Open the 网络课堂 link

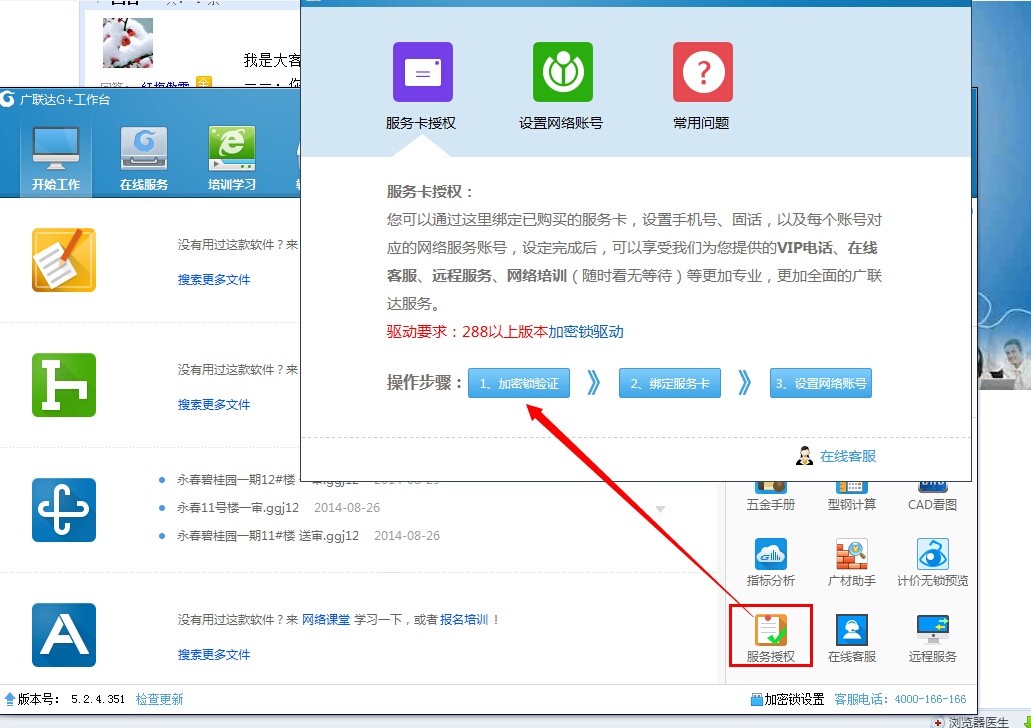(325, 619)
